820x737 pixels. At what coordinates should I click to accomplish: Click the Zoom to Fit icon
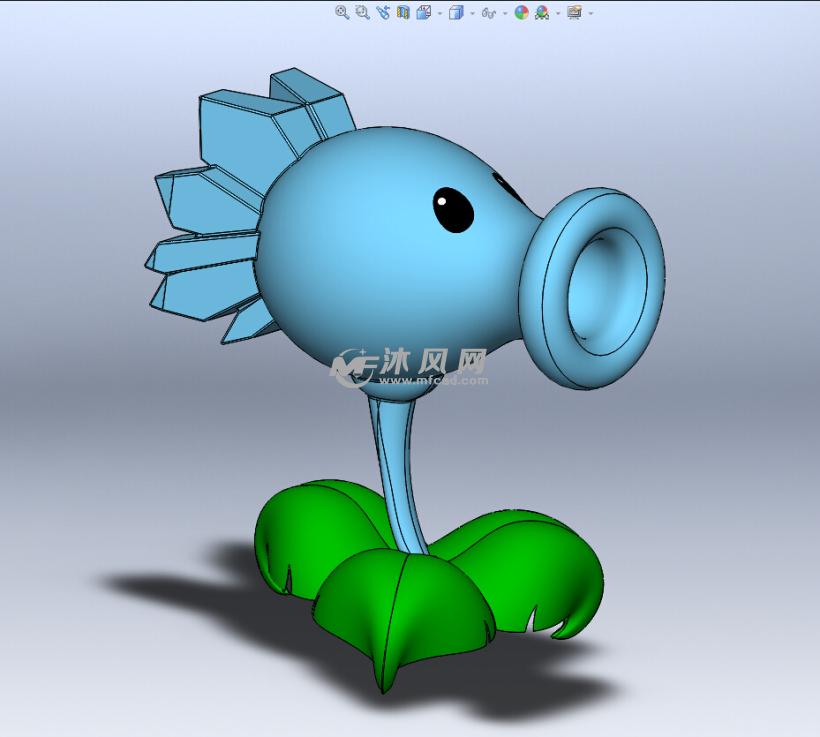click(342, 13)
